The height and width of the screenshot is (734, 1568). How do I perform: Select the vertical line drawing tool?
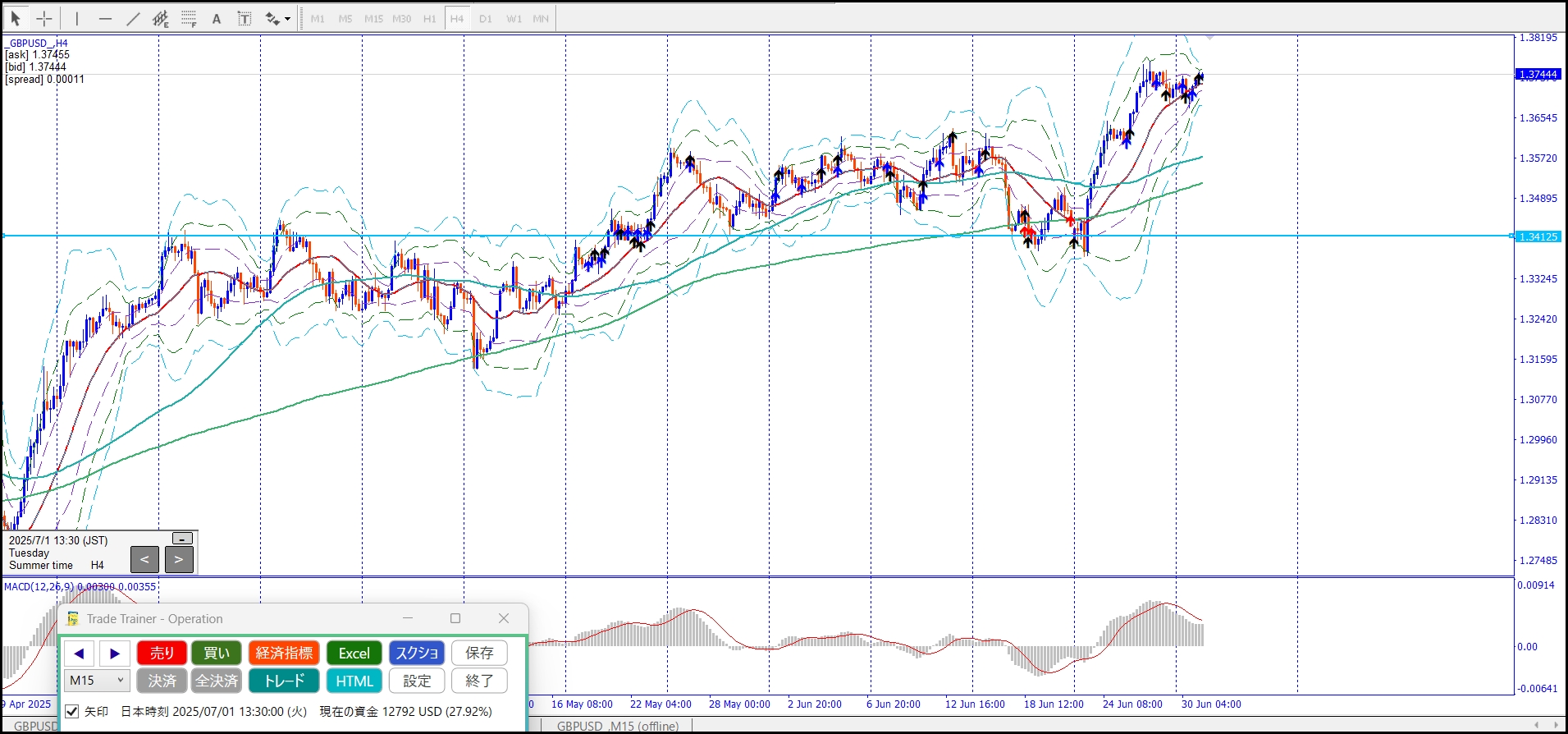(77, 18)
